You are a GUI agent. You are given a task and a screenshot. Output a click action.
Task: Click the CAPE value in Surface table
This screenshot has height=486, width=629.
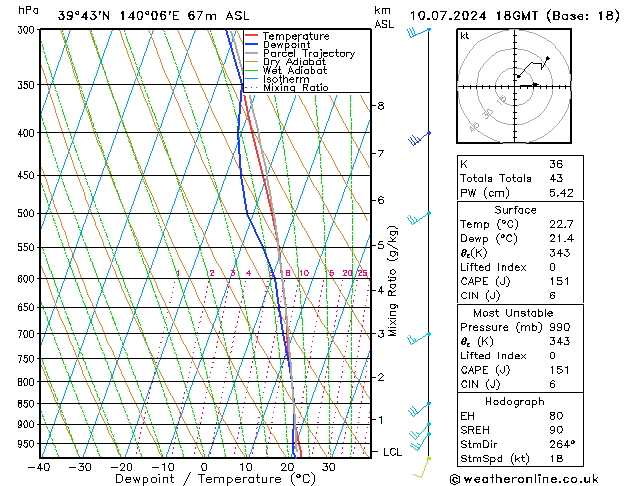pyautogui.click(x=559, y=281)
